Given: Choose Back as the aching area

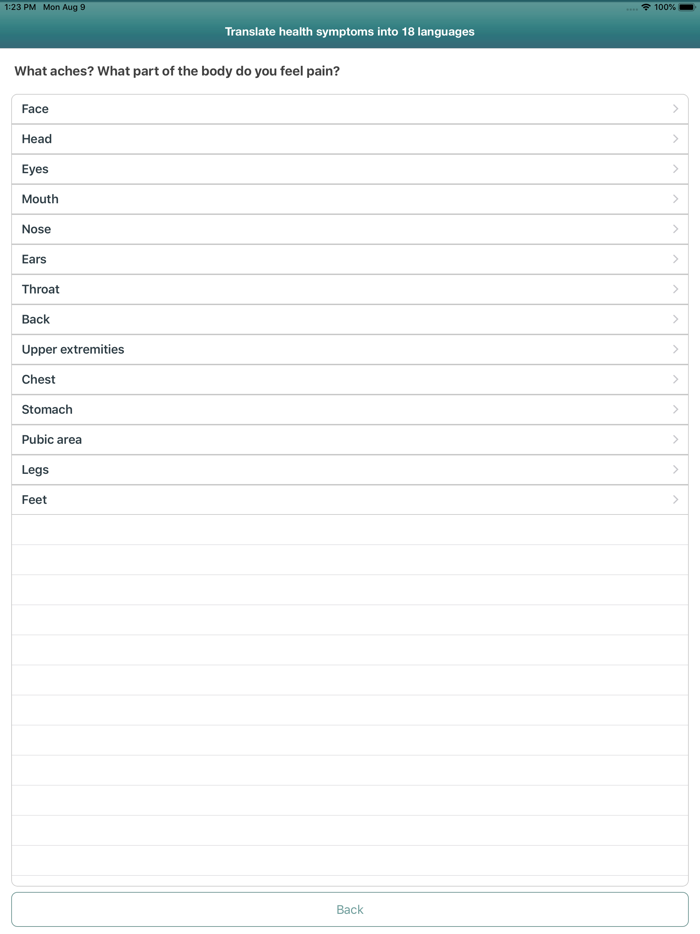Looking at the screenshot, I should click(350, 318).
